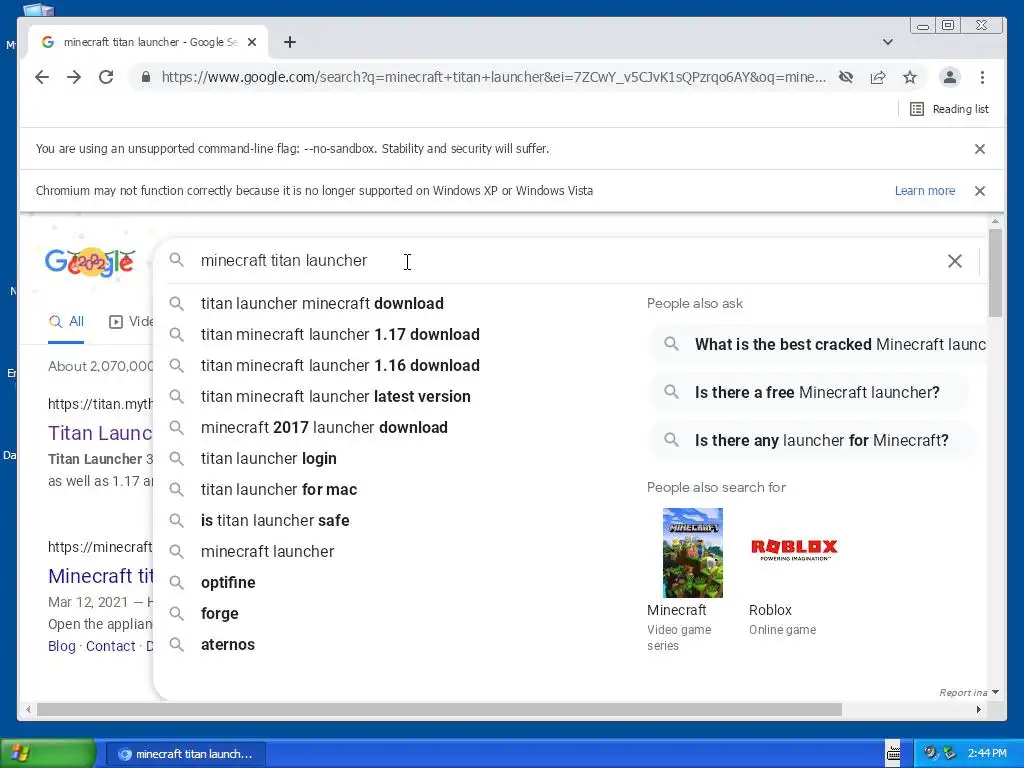
Task: Click Report inappropriate predictions text
Action: (x=963, y=693)
